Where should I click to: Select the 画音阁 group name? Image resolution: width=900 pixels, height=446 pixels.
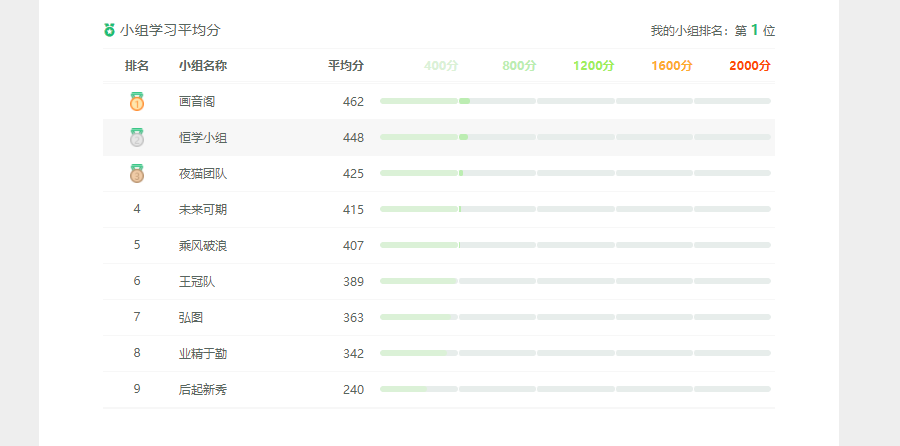point(197,102)
